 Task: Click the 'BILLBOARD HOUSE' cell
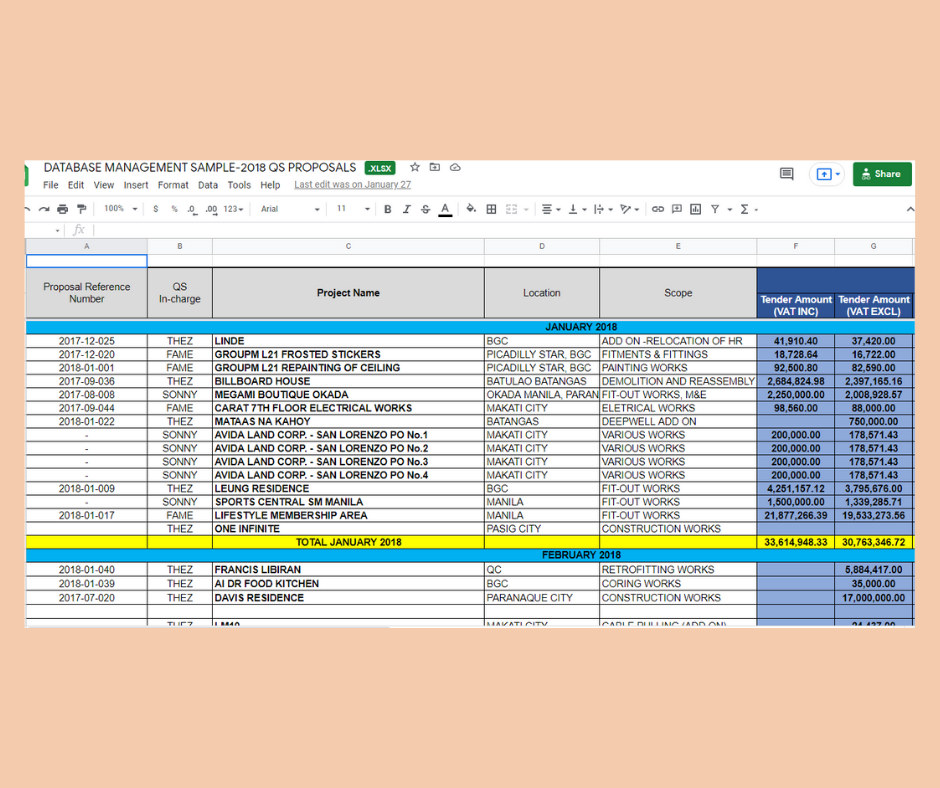pos(348,381)
